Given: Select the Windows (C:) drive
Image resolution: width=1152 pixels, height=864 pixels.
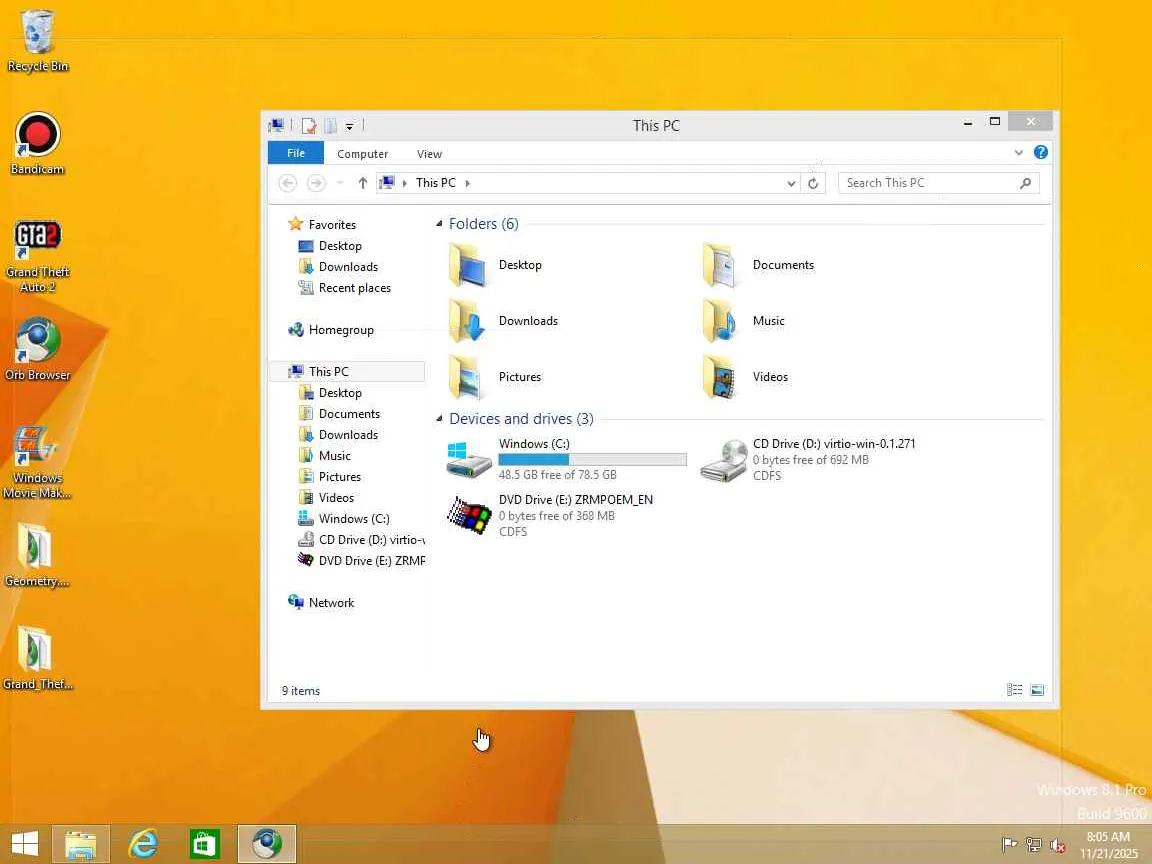Looking at the screenshot, I should click(567, 459).
